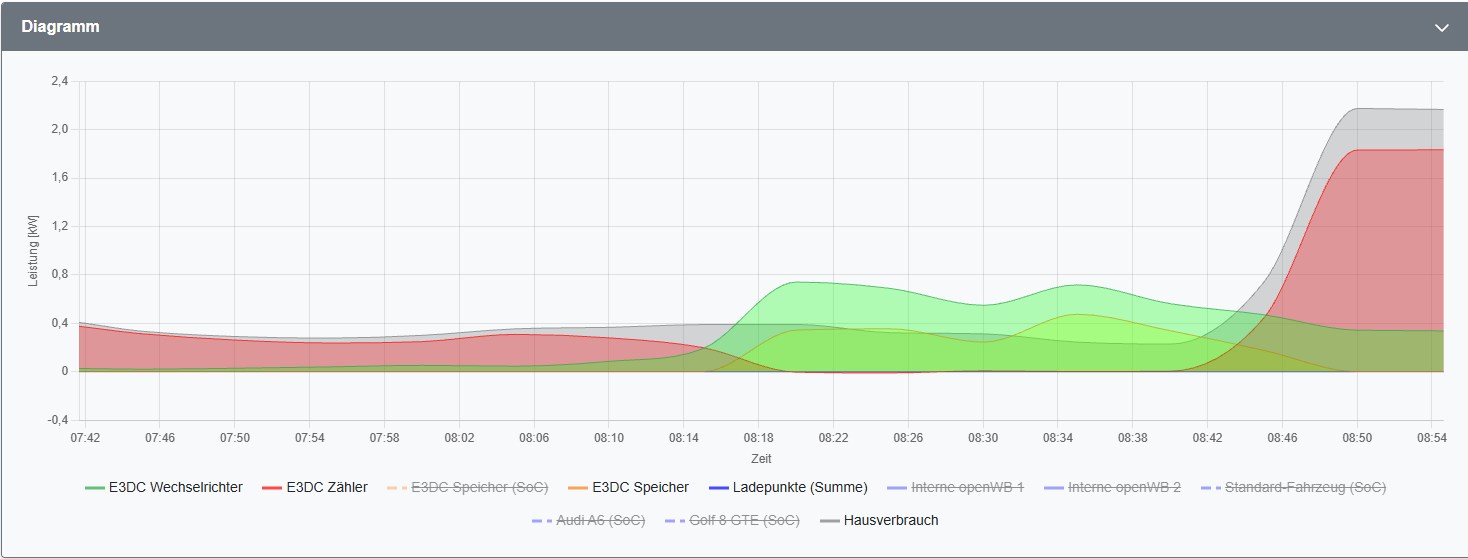
Task: Show the Interne openWB 1 series
Action: coord(956,488)
